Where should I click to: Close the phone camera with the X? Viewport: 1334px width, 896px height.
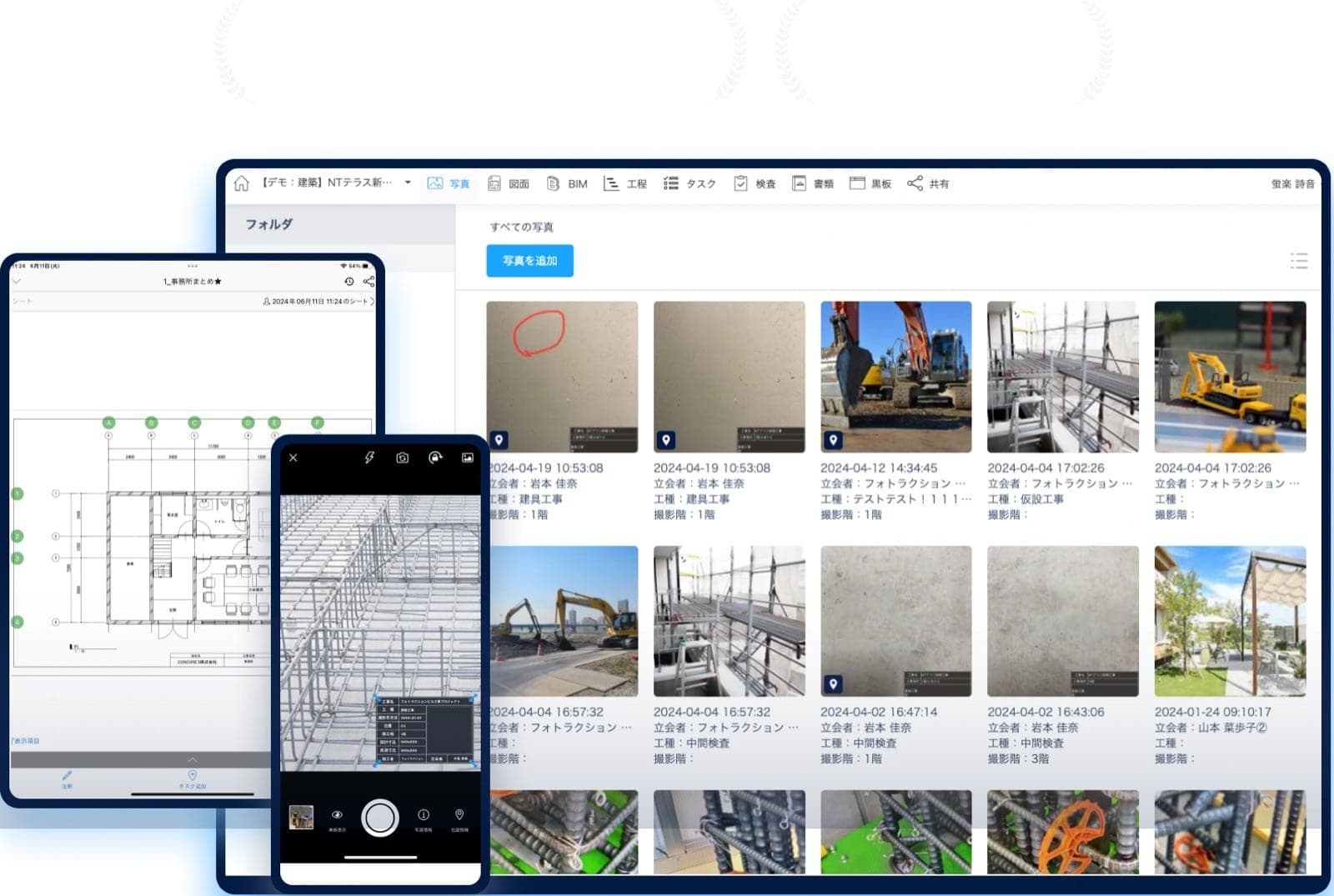293,458
